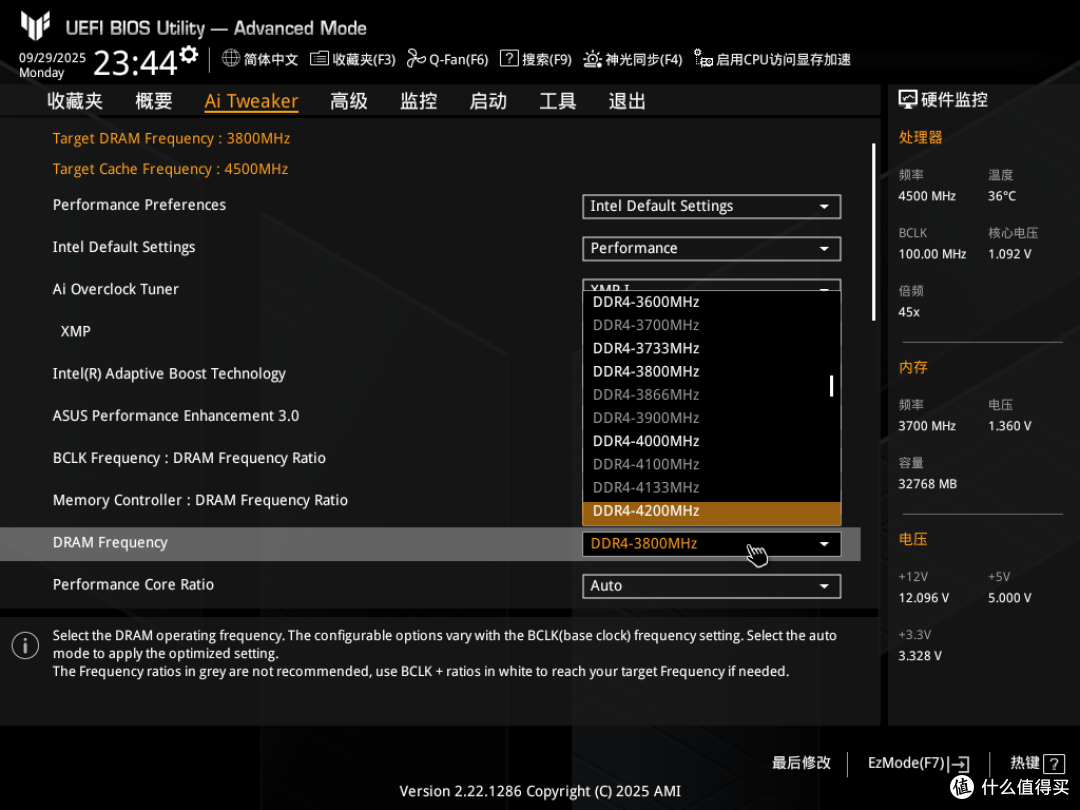Click the 36°C temperature reading

coord(1002,196)
